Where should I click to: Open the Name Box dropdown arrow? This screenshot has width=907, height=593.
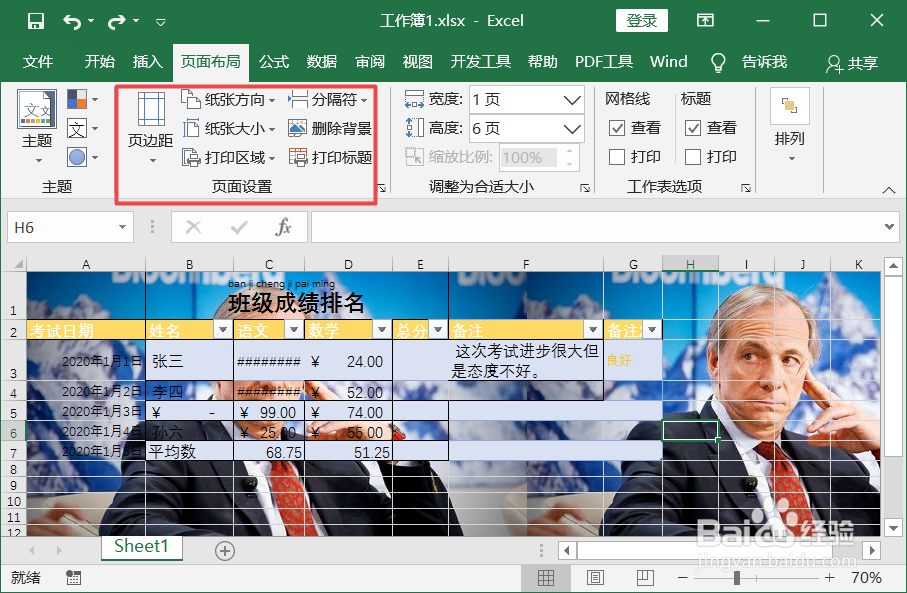pyautogui.click(x=123, y=227)
